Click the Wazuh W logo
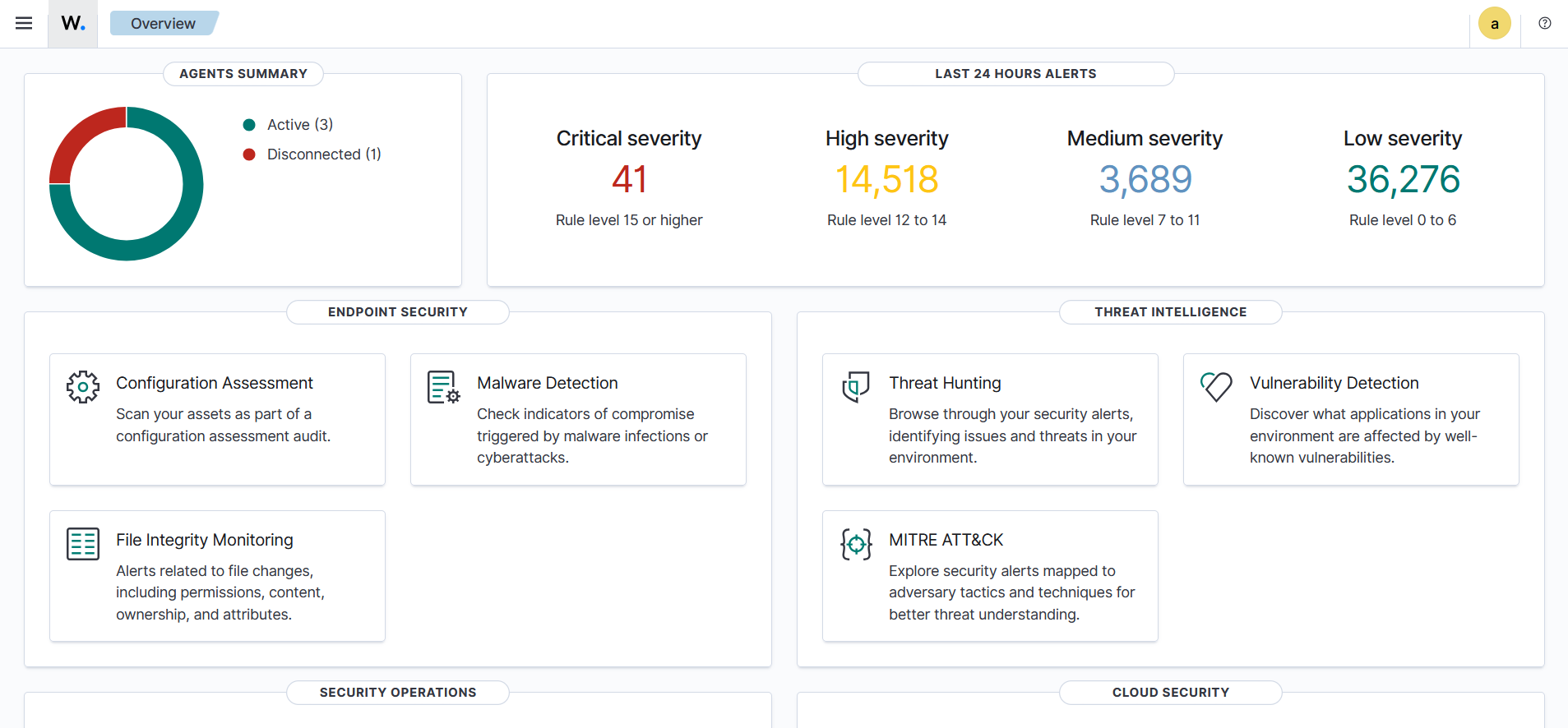This screenshot has height=728, width=1568. click(x=73, y=24)
